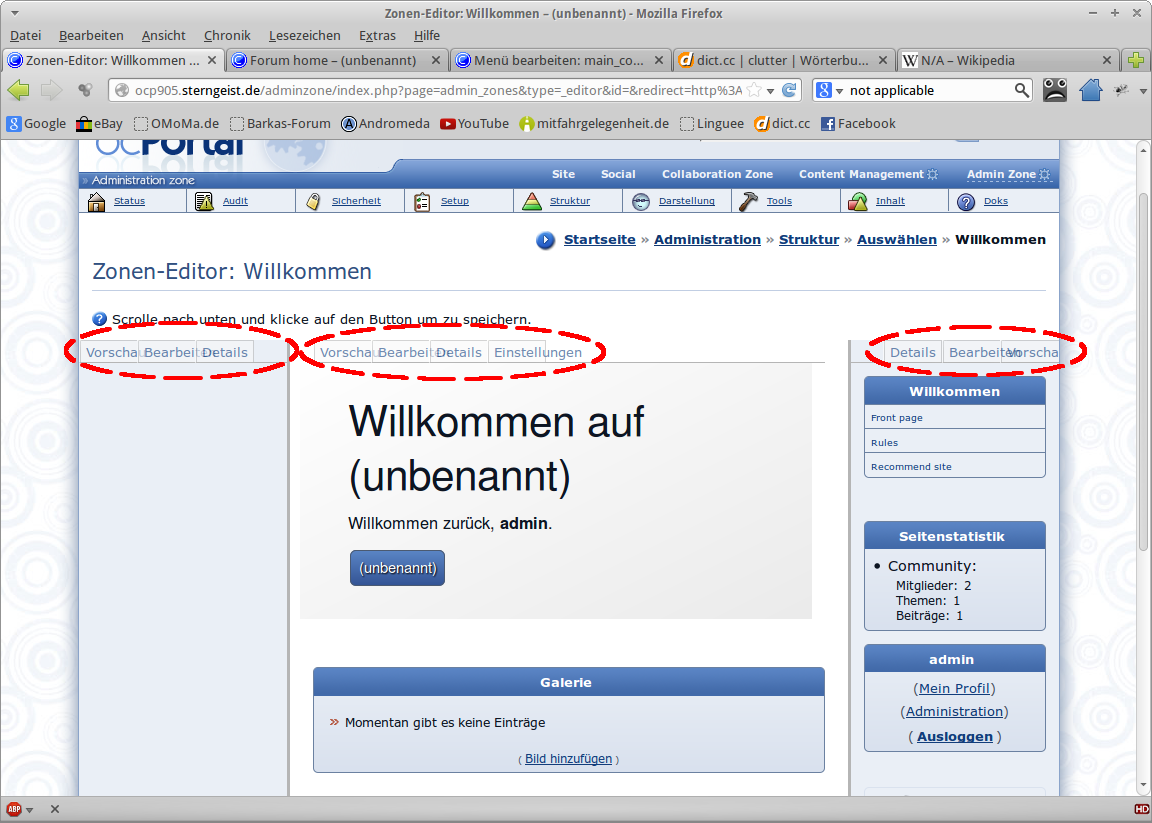Click the Adblock Plus icon in status bar
Viewport: 1152px width, 823px height.
pyautogui.click(x=15, y=809)
